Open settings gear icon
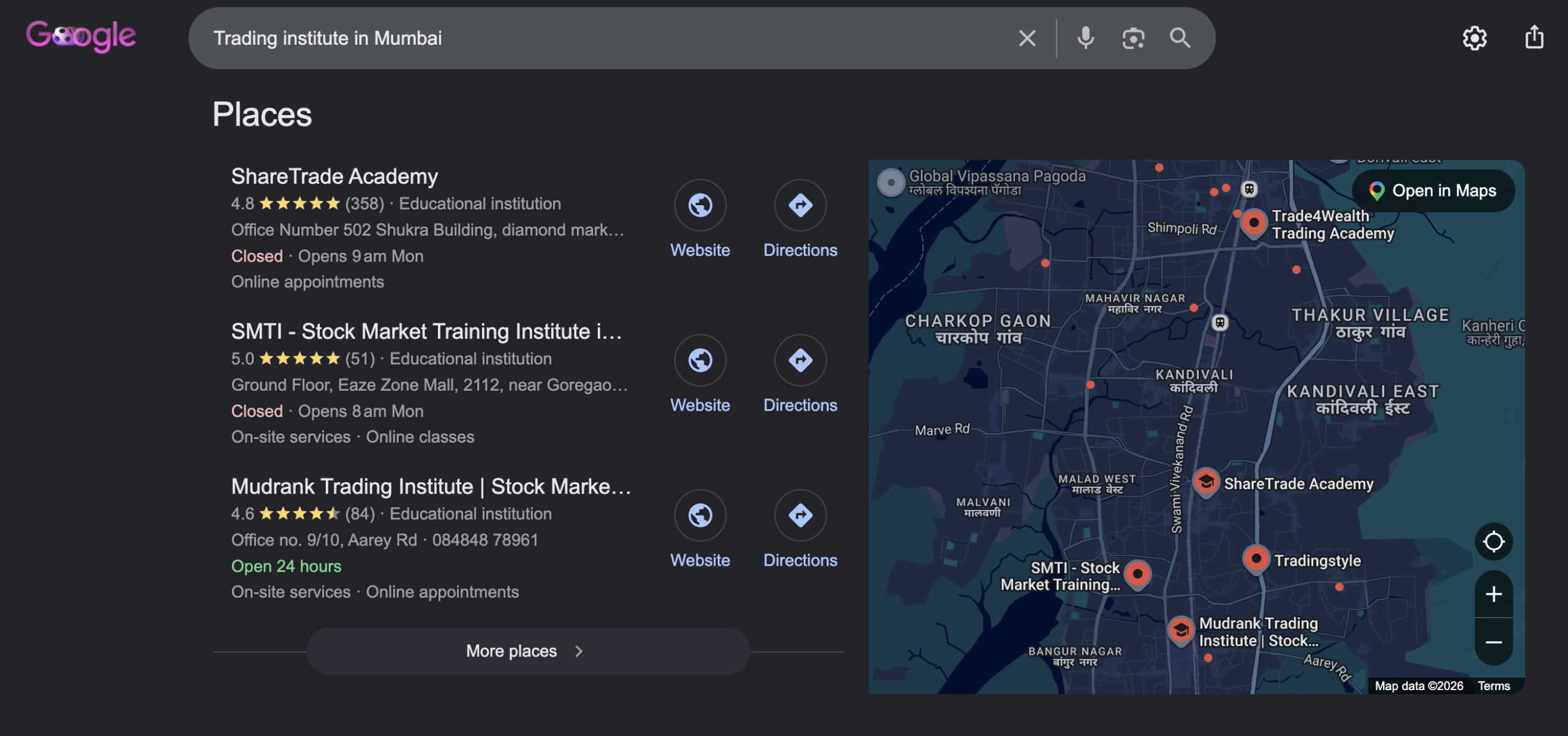Image resolution: width=1568 pixels, height=736 pixels. [1474, 38]
